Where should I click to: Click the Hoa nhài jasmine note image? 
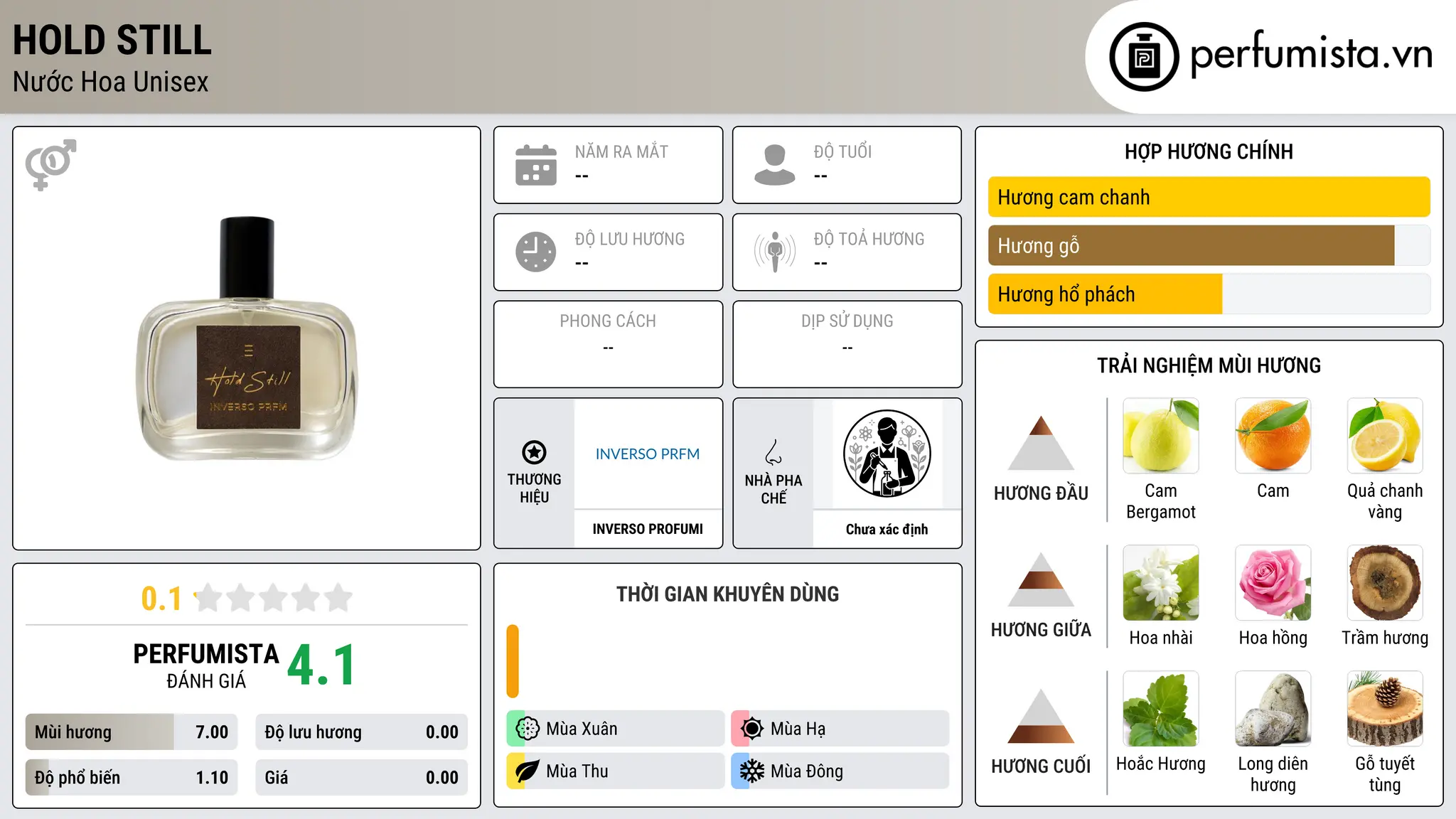pyautogui.click(x=1160, y=583)
